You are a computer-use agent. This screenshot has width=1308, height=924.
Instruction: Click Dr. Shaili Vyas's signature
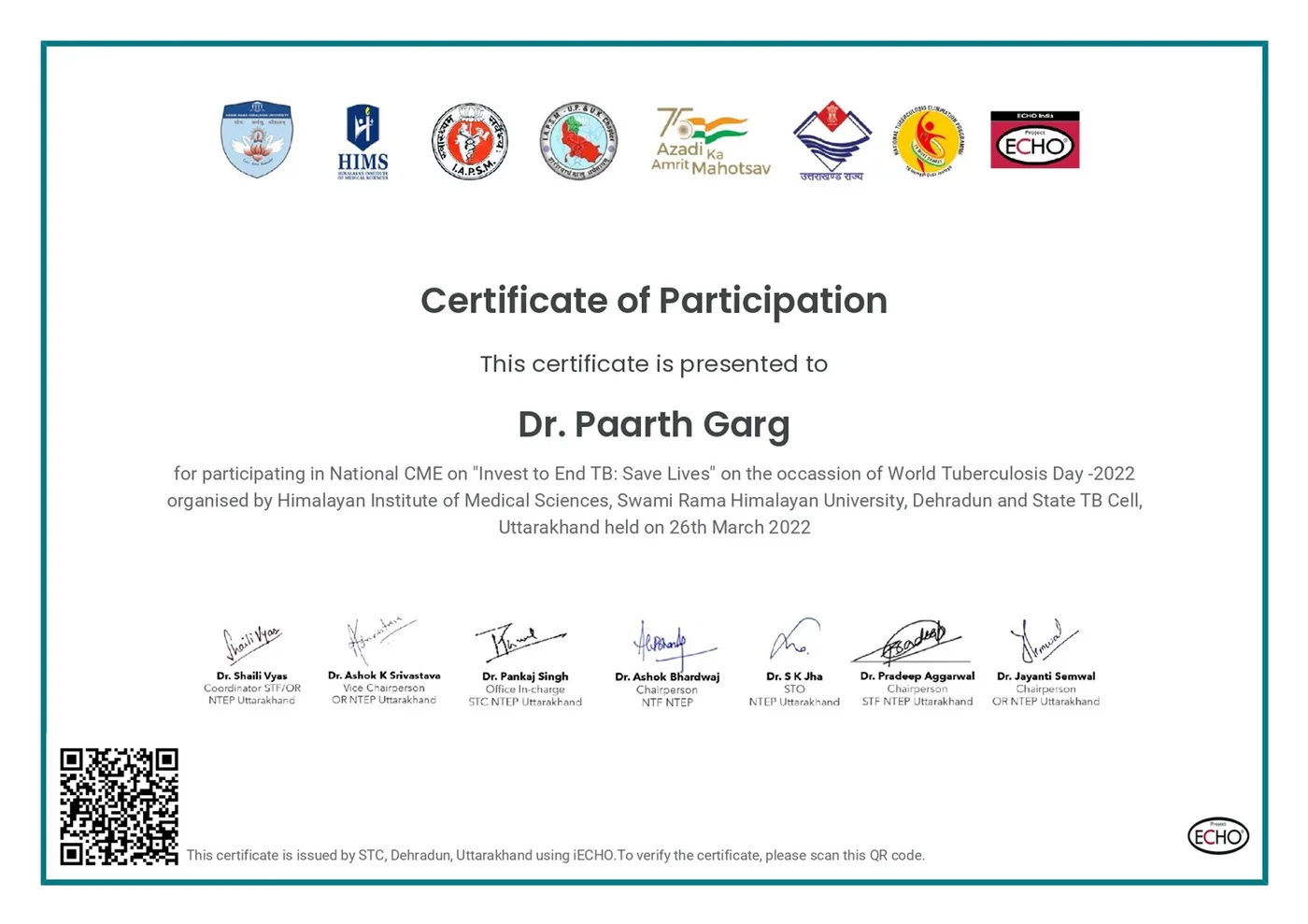tap(251, 643)
